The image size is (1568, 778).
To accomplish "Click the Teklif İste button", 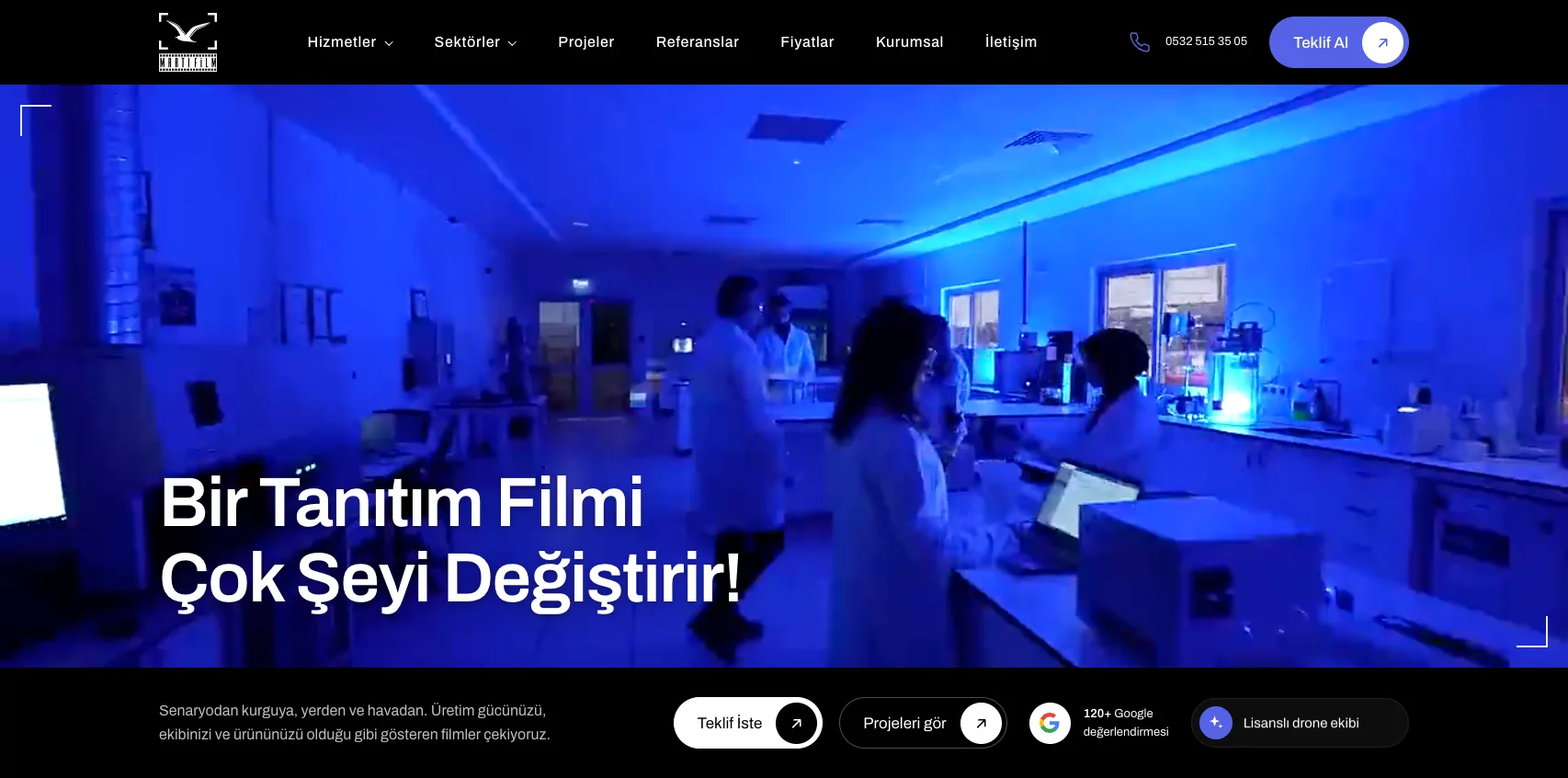I will 747,723.
